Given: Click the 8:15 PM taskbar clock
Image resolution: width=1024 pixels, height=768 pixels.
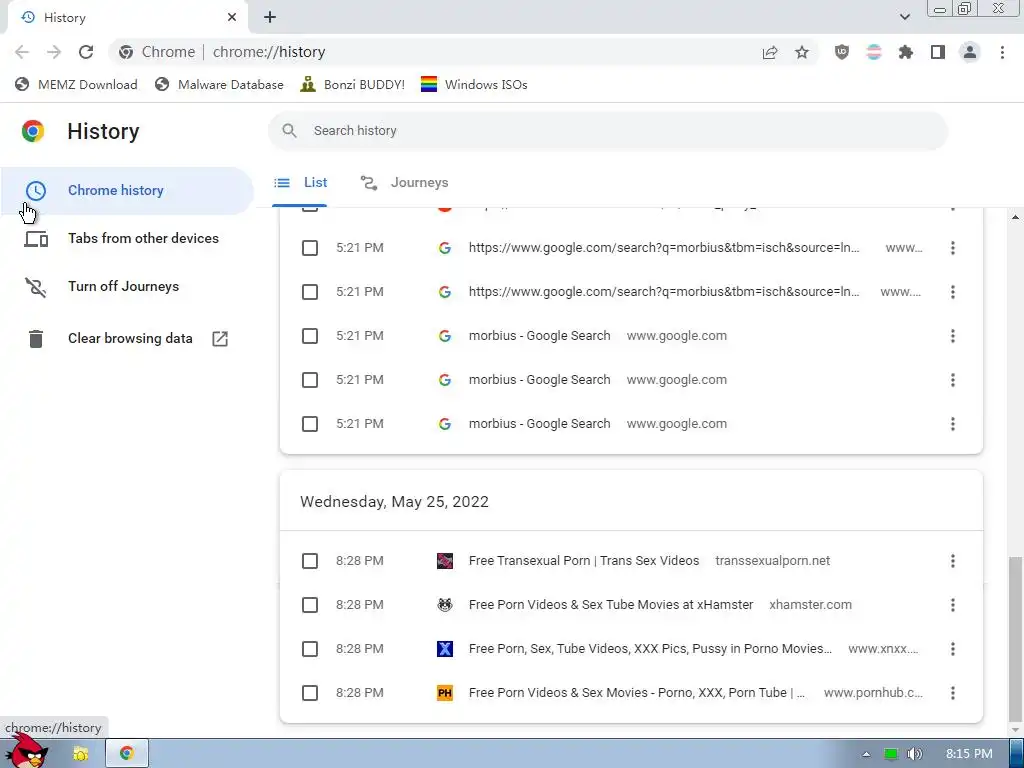Looking at the screenshot, I should 969,754.
